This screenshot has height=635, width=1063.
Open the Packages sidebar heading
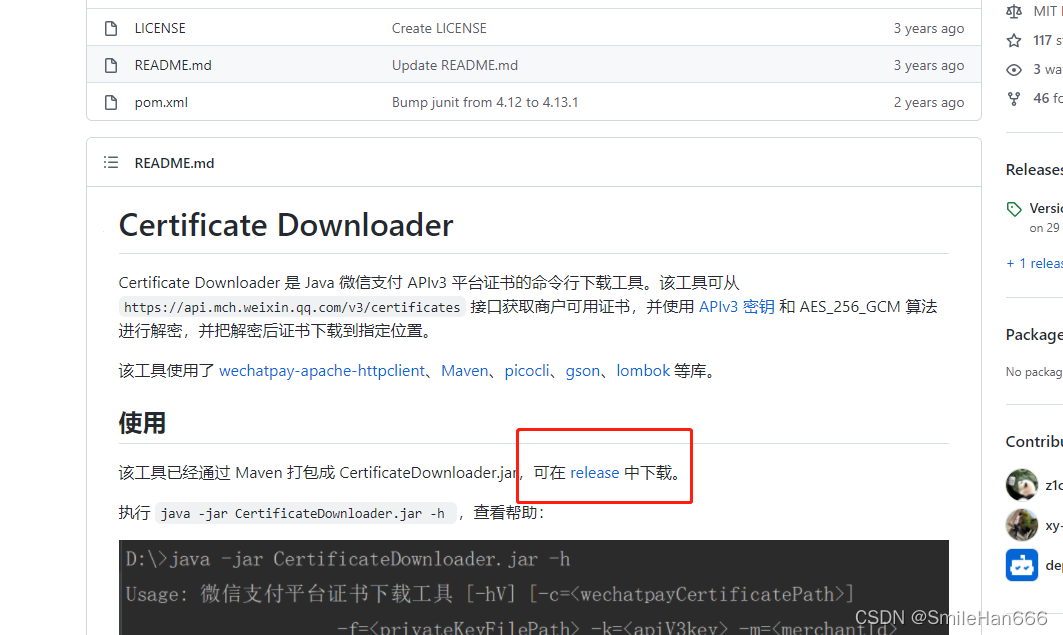click(x=1035, y=335)
